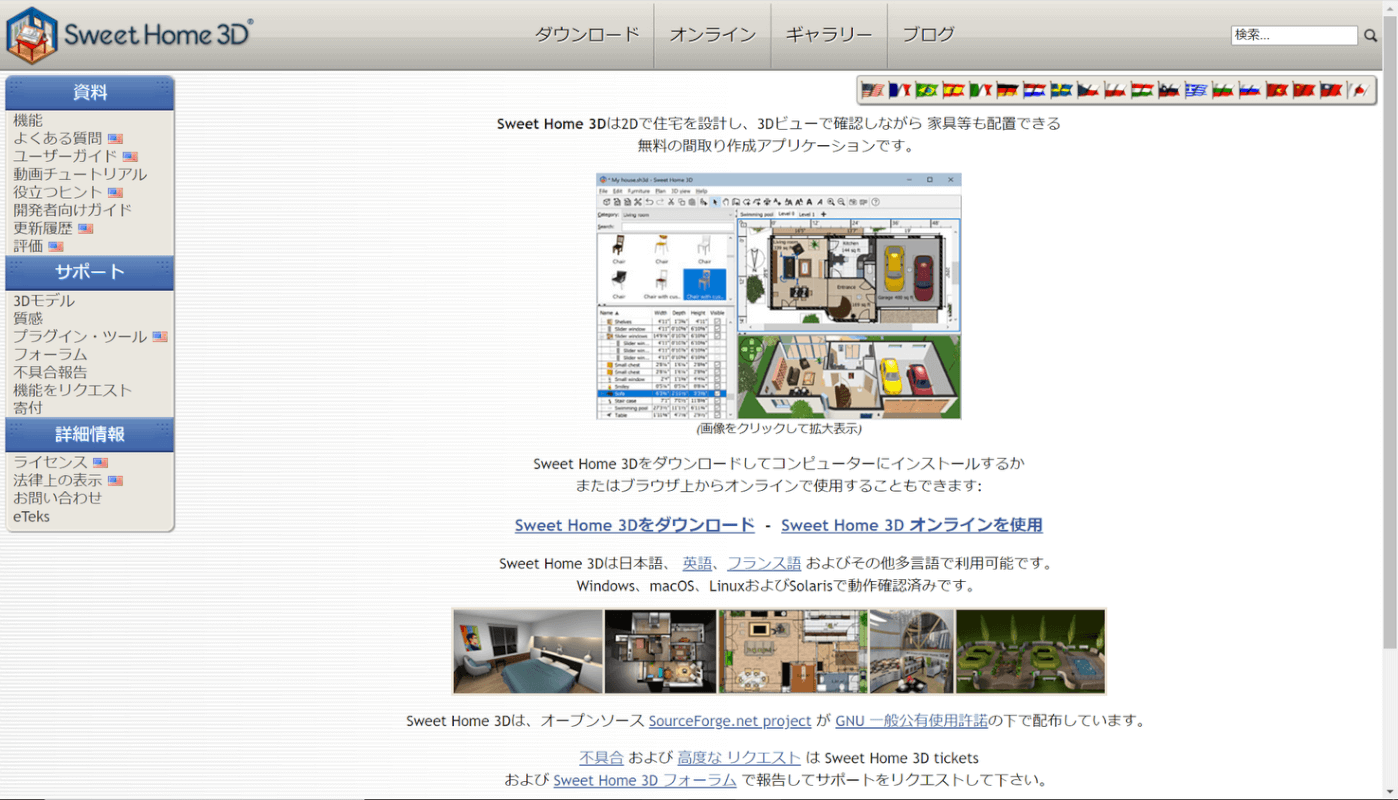Screen dimensions: 1398x800
Task: Follow the 英語 language link
Action: click(698, 563)
